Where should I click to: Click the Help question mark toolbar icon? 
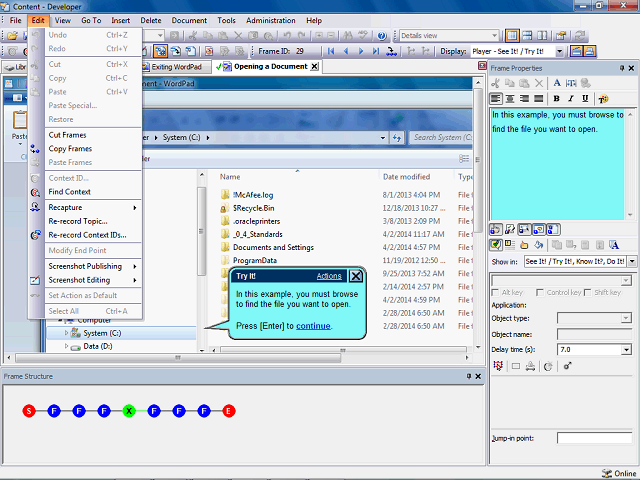coord(382,36)
